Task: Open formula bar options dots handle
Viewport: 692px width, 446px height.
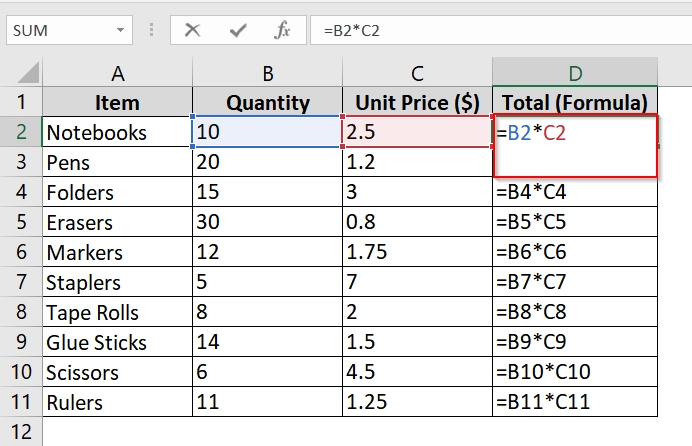Action: click(x=151, y=30)
